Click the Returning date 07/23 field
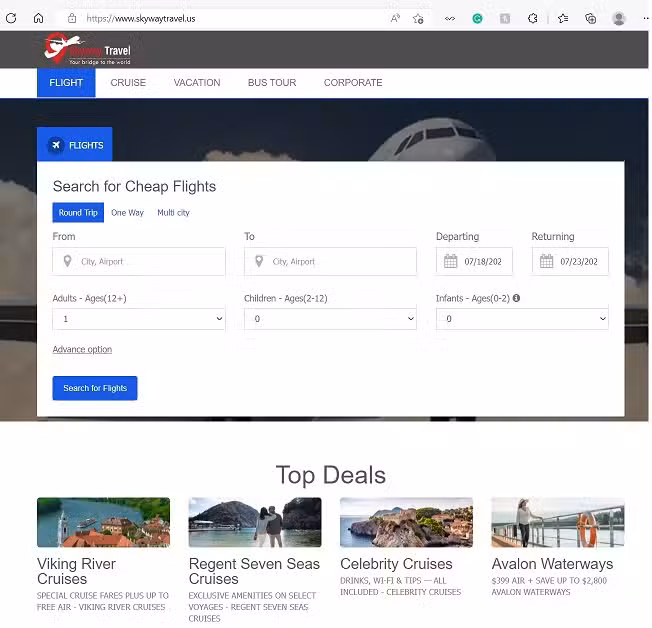 [570, 261]
